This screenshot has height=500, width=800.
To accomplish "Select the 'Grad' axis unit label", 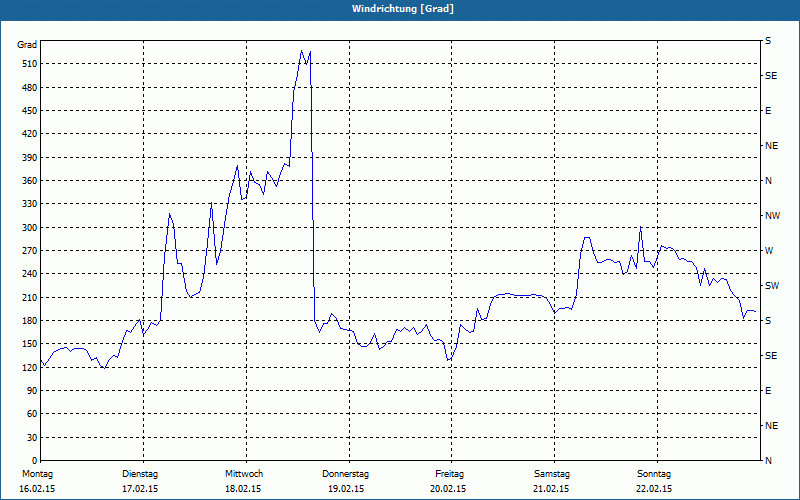I will point(27,45).
